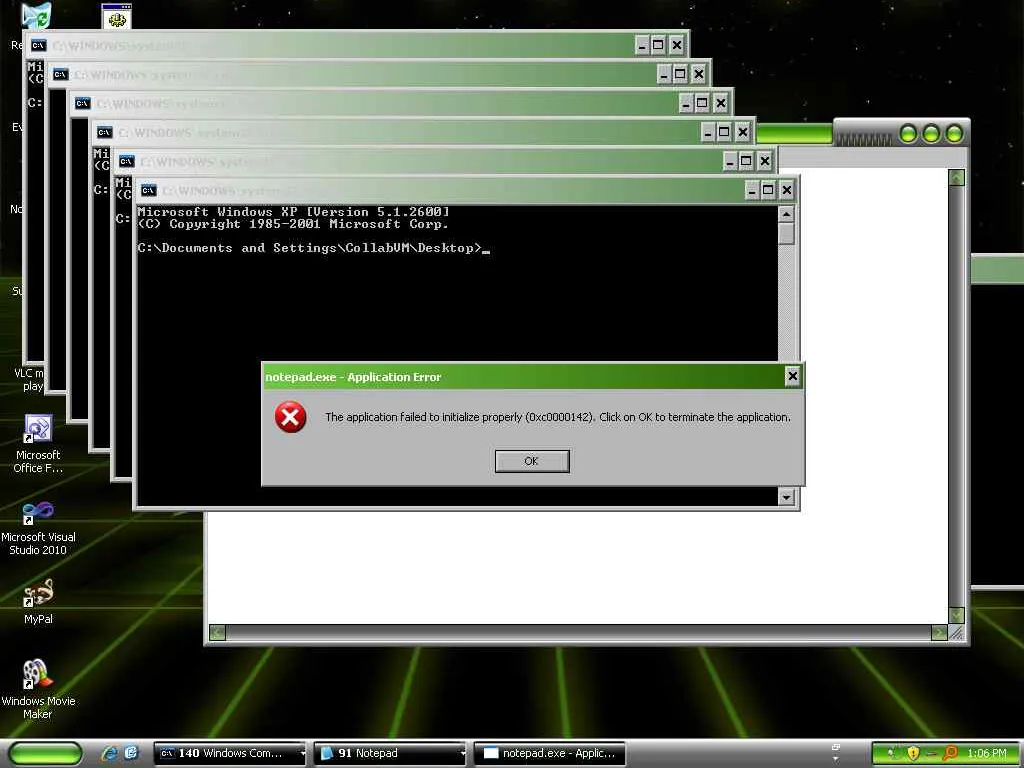Open the frontmost Command Prompt's system menu icon
This screenshot has width=1024, height=768.
pos(149,191)
